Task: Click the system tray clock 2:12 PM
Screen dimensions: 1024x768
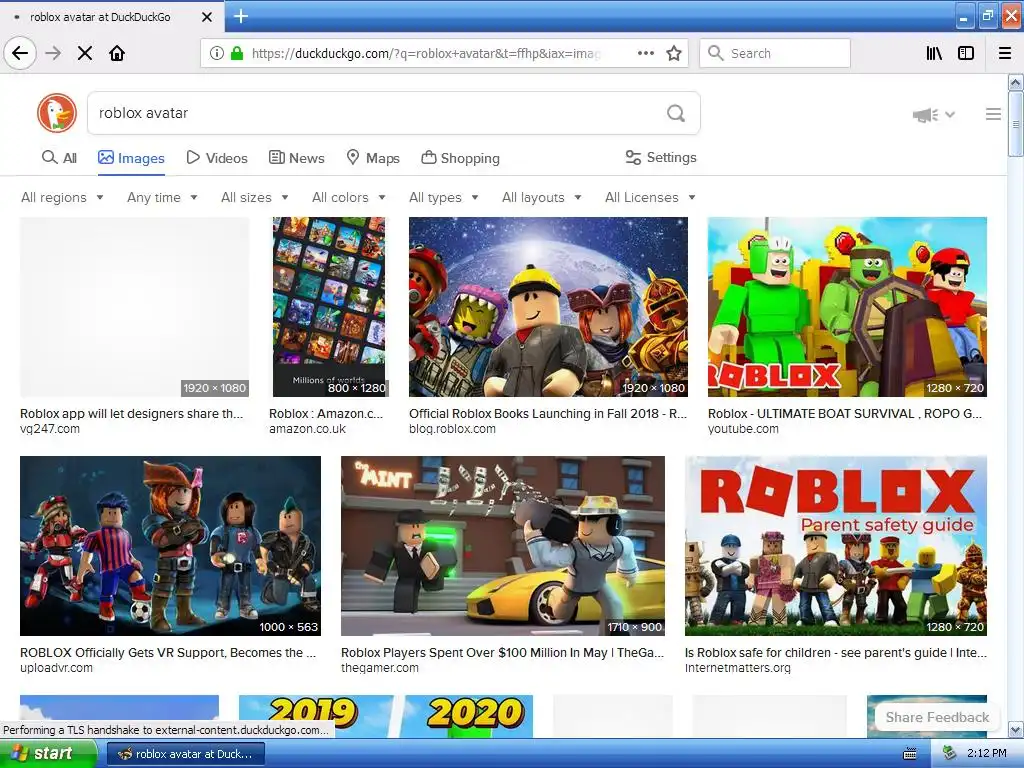Action: point(986,754)
